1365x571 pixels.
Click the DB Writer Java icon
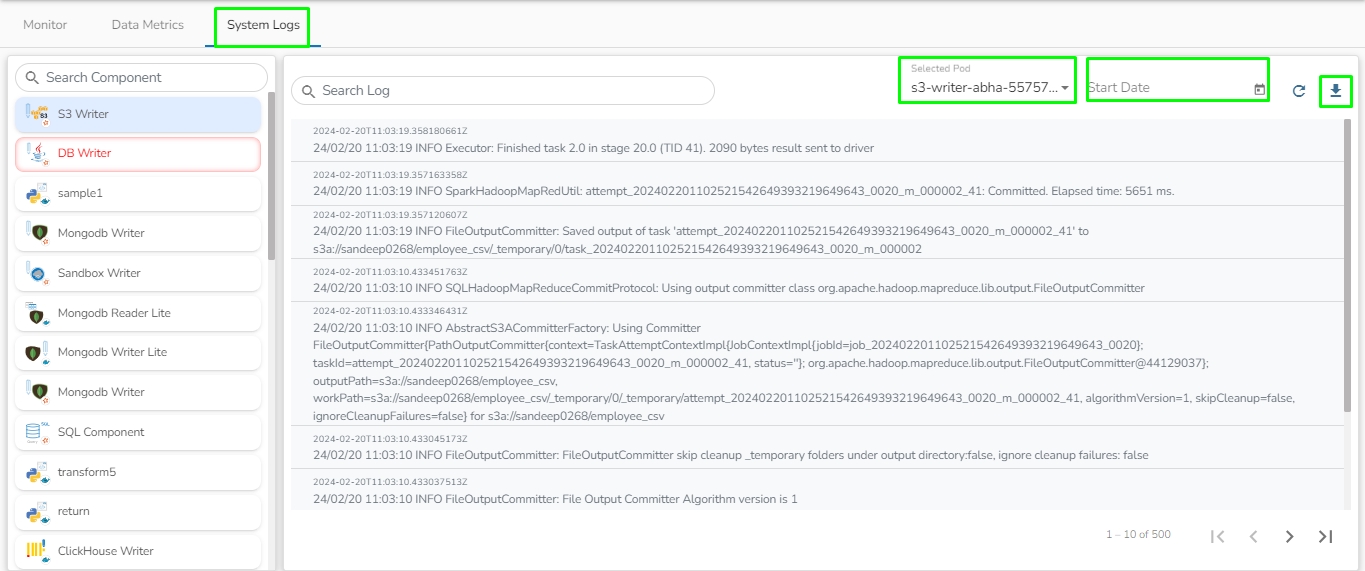point(38,153)
